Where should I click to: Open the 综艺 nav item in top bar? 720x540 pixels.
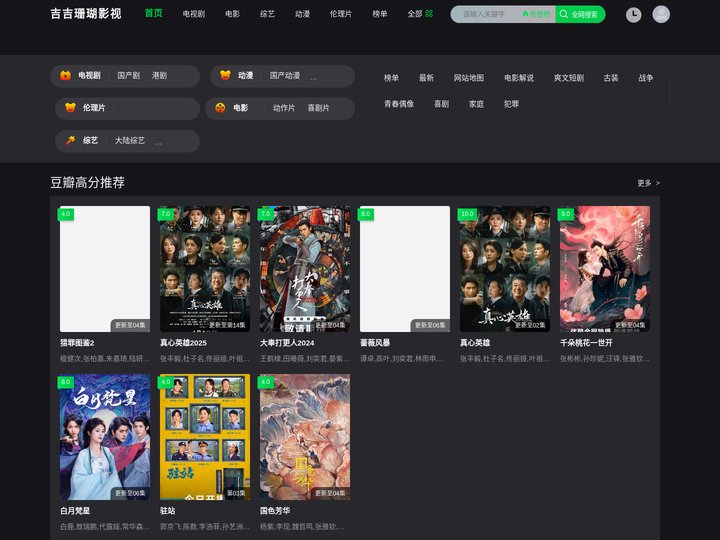click(x=267, y=14)
